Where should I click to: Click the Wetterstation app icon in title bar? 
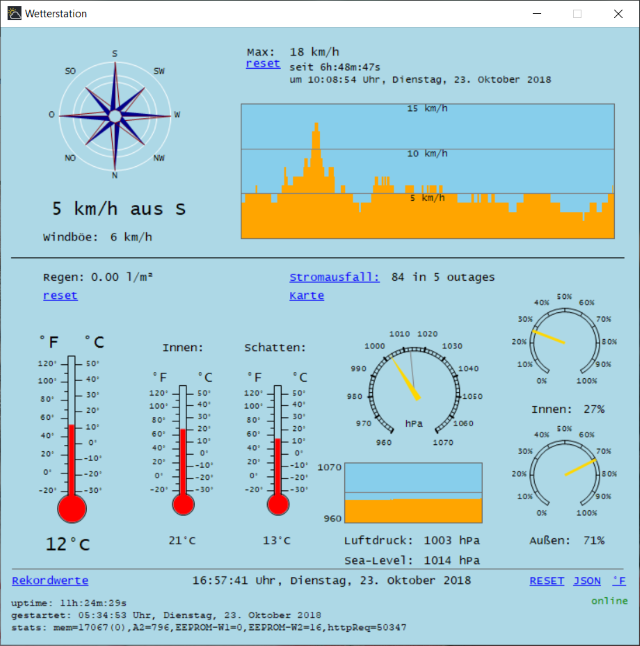pyautogui.click(x=12, y=14)
